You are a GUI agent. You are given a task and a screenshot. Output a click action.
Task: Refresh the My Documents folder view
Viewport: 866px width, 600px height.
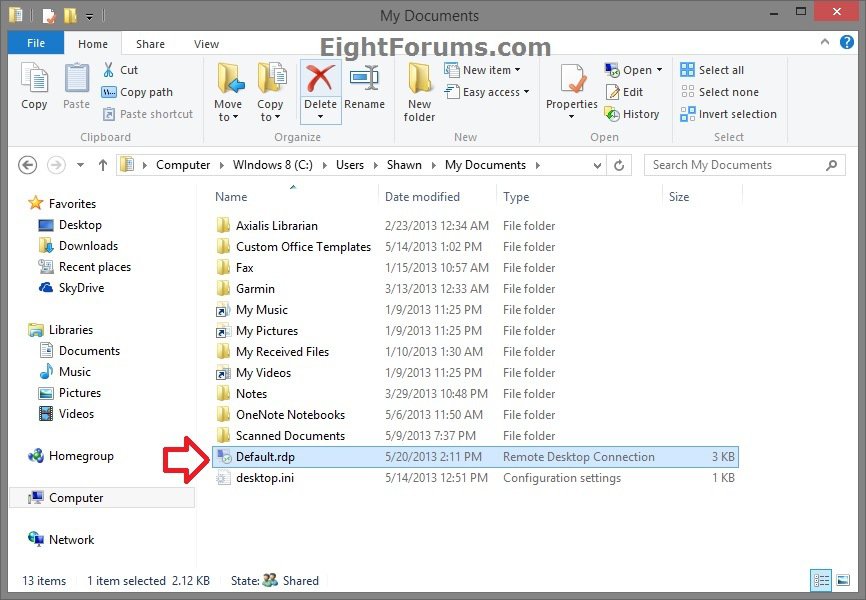coord(620,165)
